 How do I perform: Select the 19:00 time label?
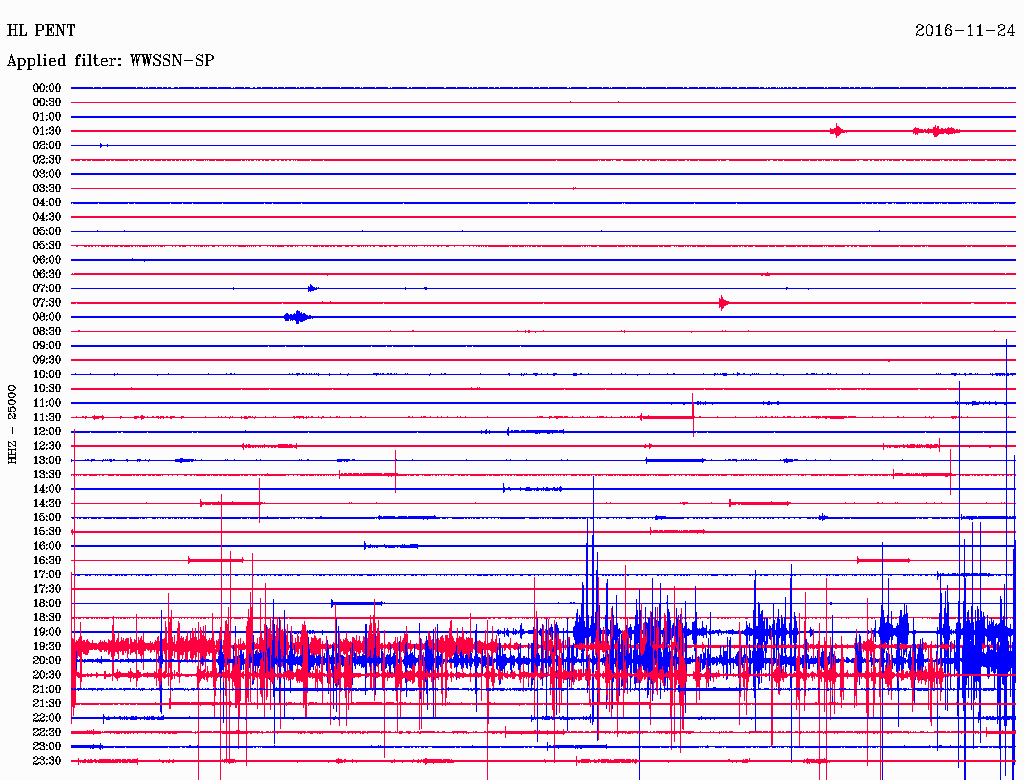pyautogui.click(x=47, y=632)
